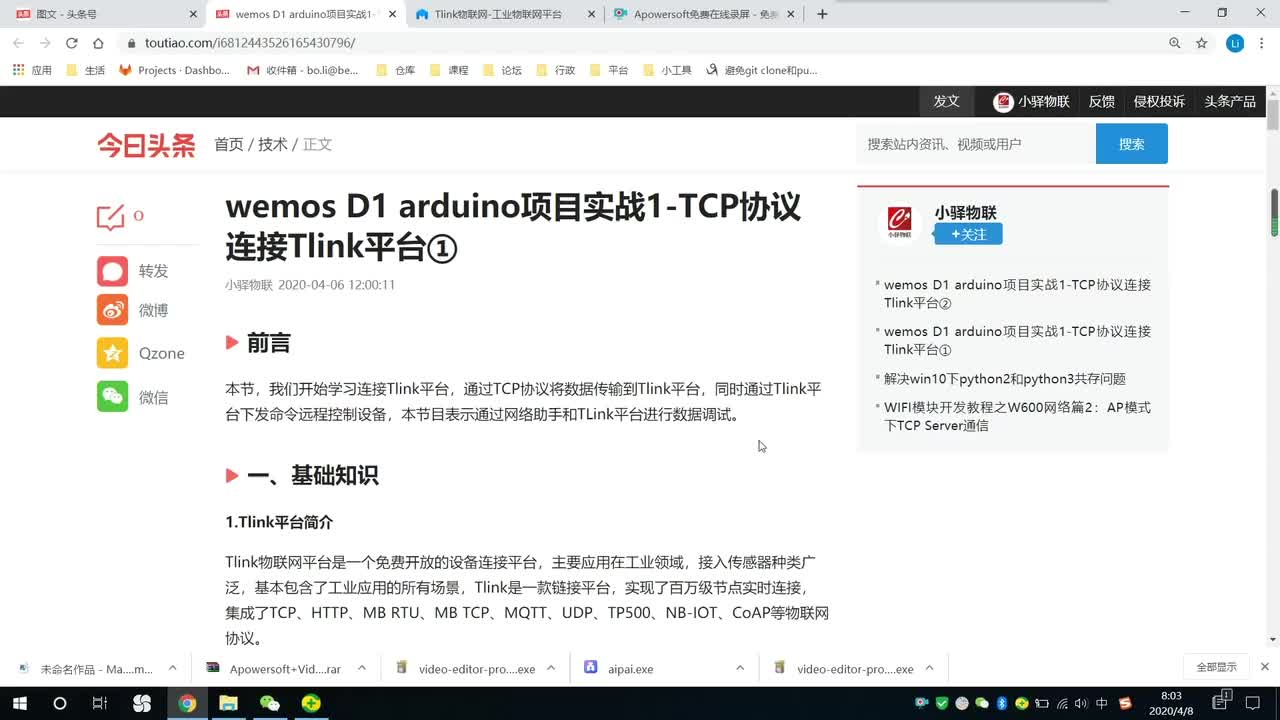Click 全部显示 downloads button

[x=1216, y=667]
